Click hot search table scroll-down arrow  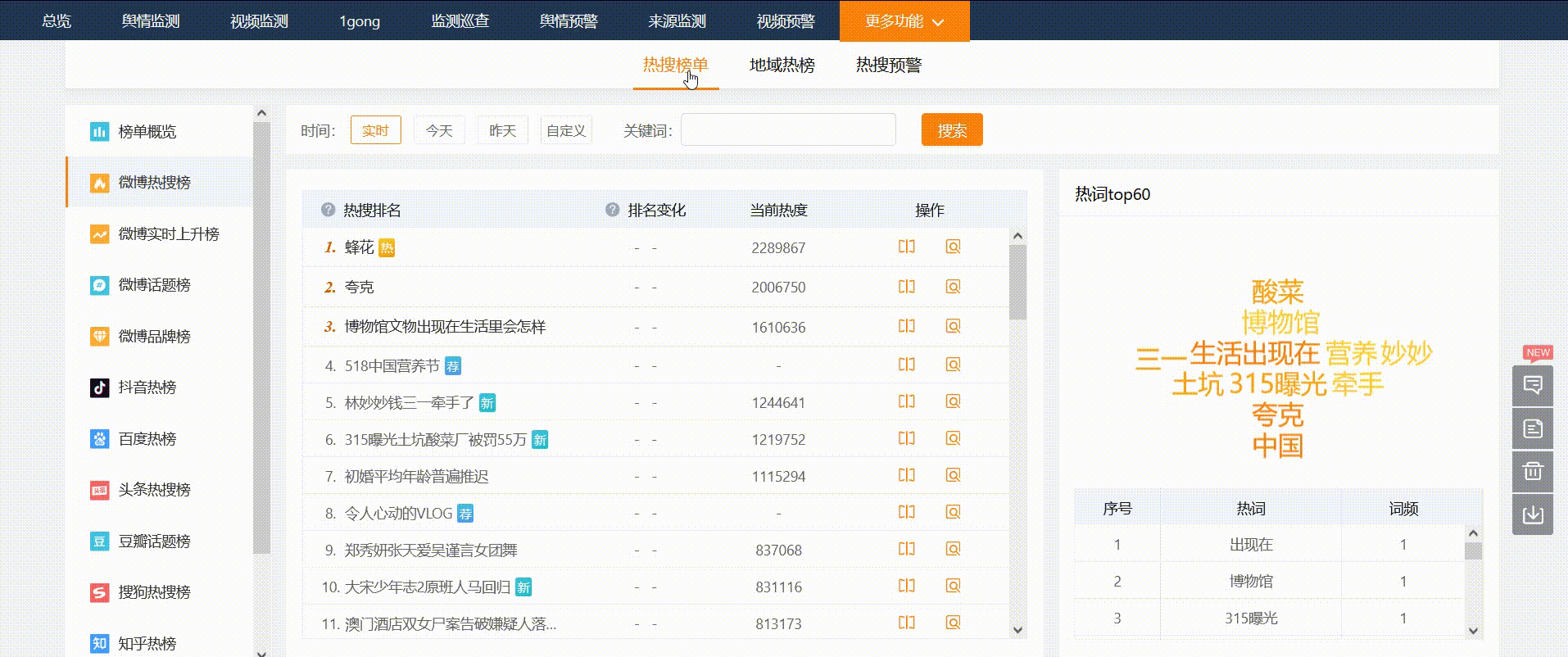pyautogui.click(x=1017, y=630)
